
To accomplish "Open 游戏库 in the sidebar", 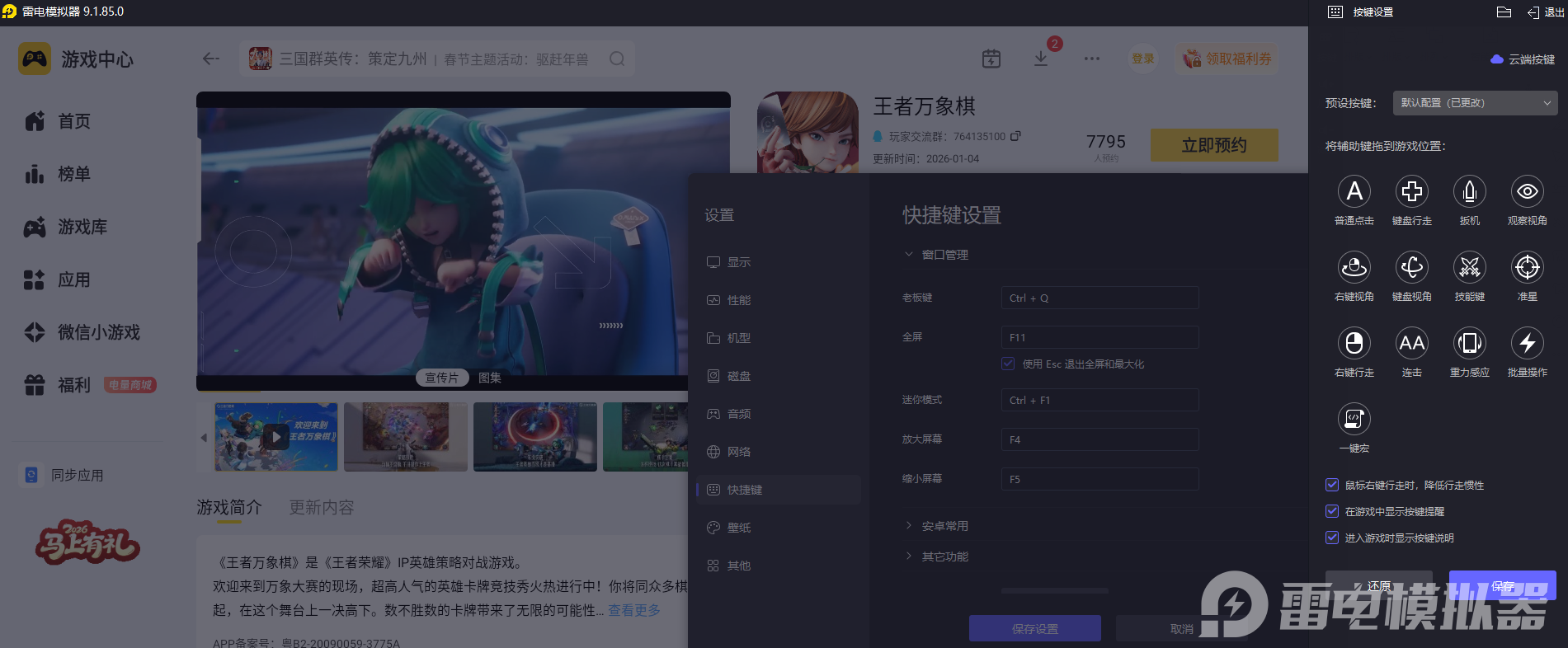I will (x=66, y=227).
